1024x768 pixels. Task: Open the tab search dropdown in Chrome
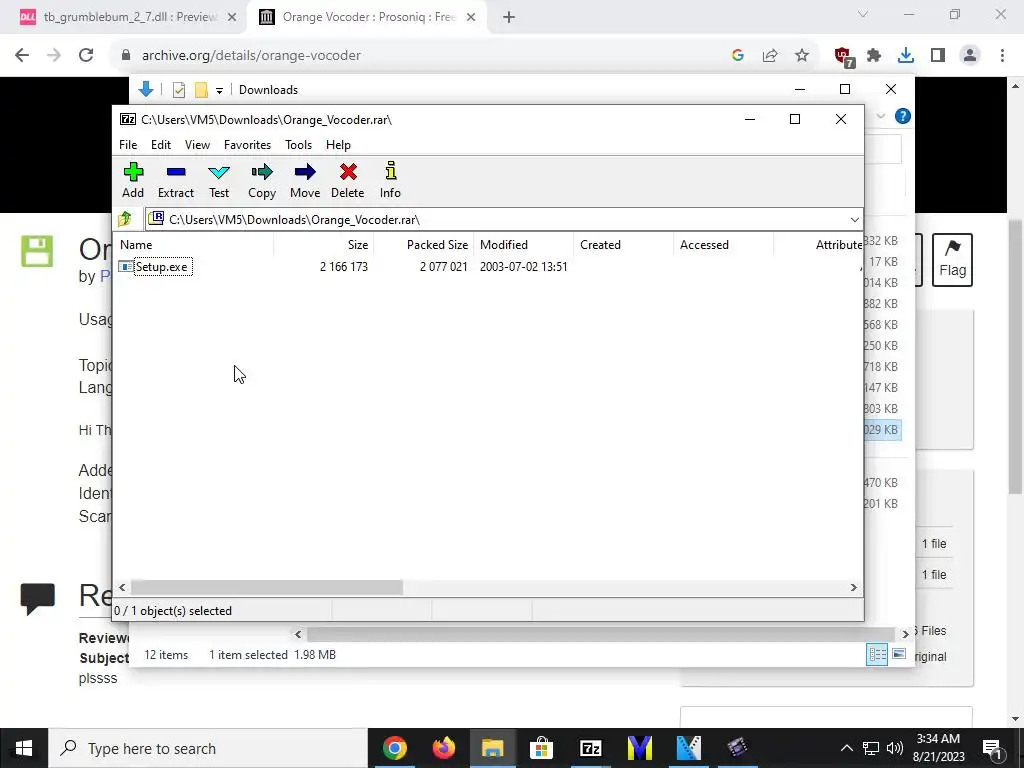(x=863, y=14)
